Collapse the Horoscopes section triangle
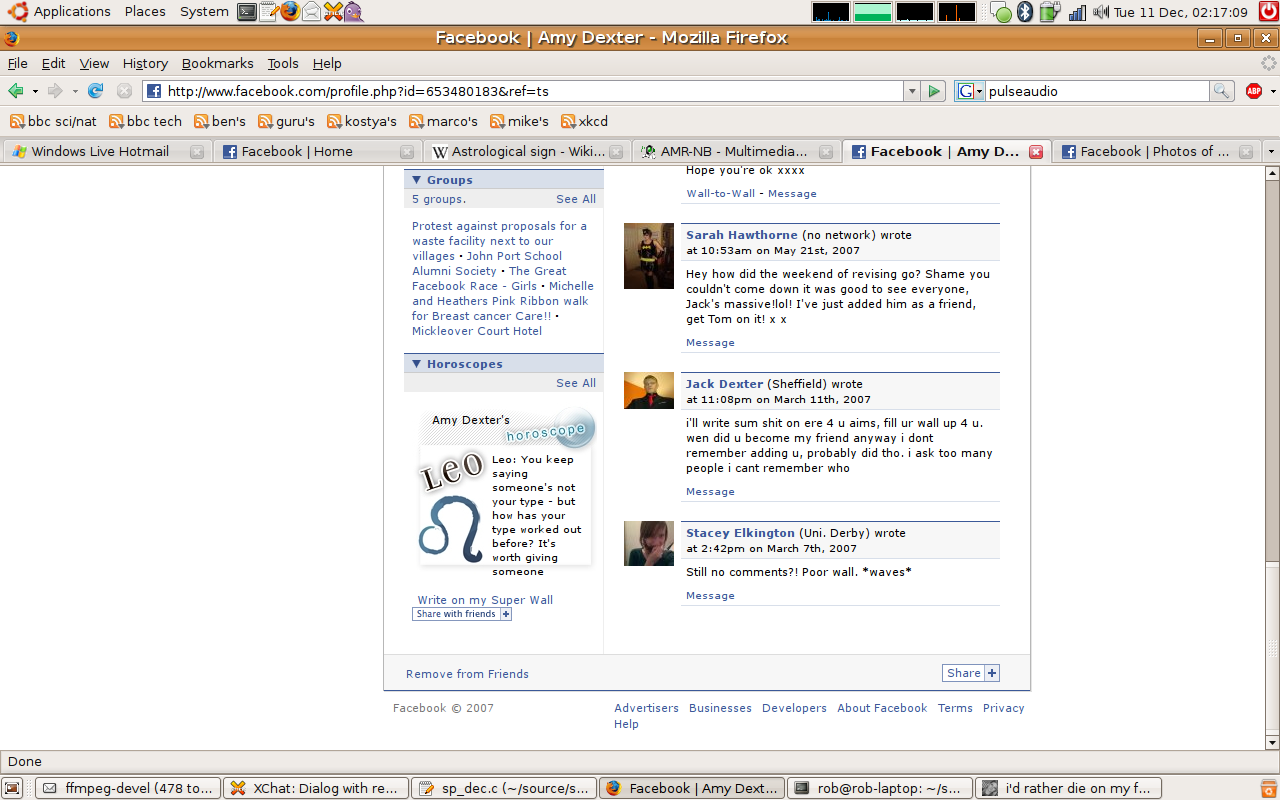This screenshot has height=800, width=1280. pyautogui.click(x=417, y=364)
